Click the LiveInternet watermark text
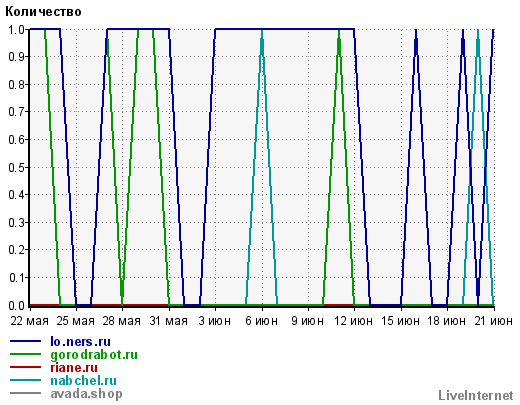 pos(476,396)
